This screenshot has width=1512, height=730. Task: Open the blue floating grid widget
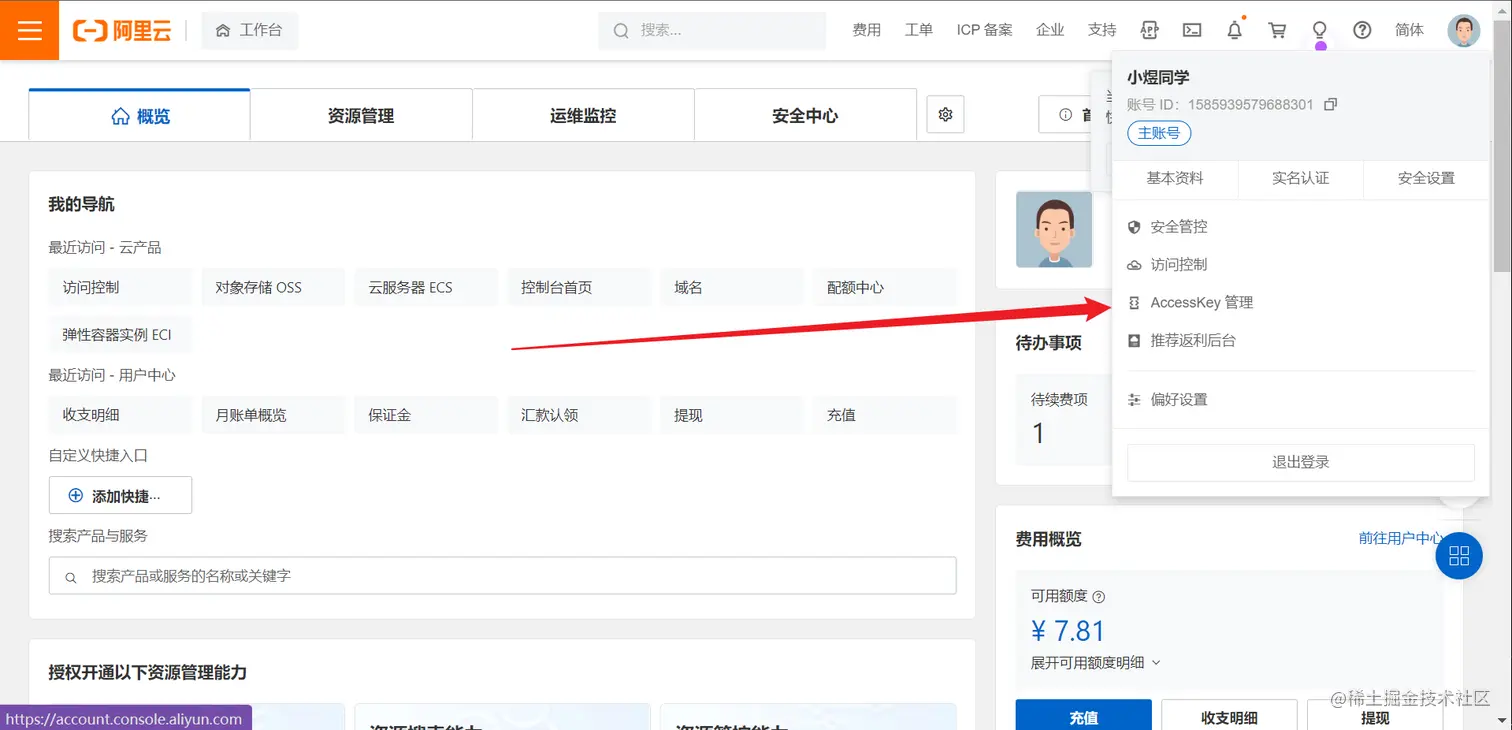coord(1459,556)
